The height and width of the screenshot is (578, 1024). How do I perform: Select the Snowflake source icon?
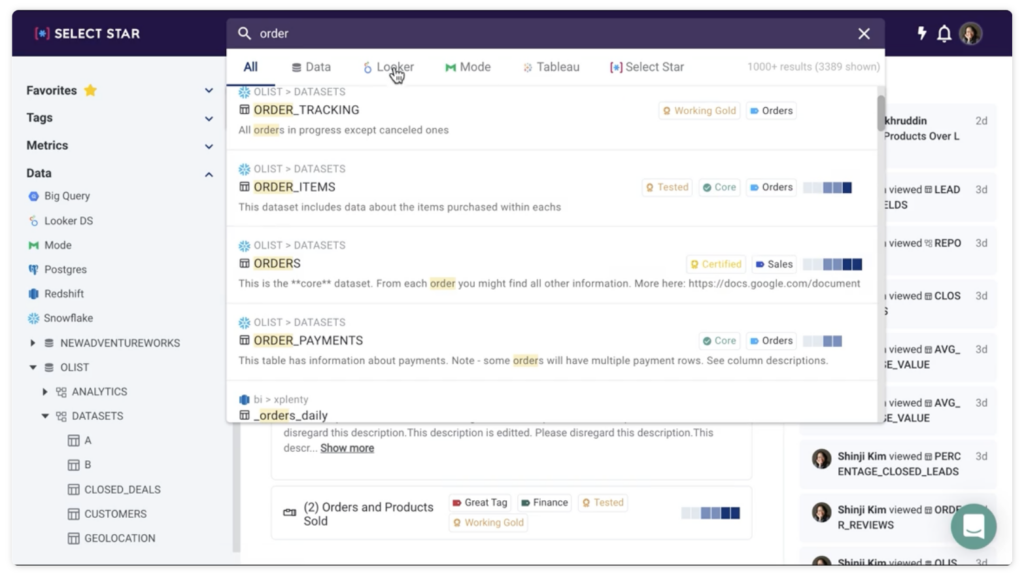tap(33, 318)
